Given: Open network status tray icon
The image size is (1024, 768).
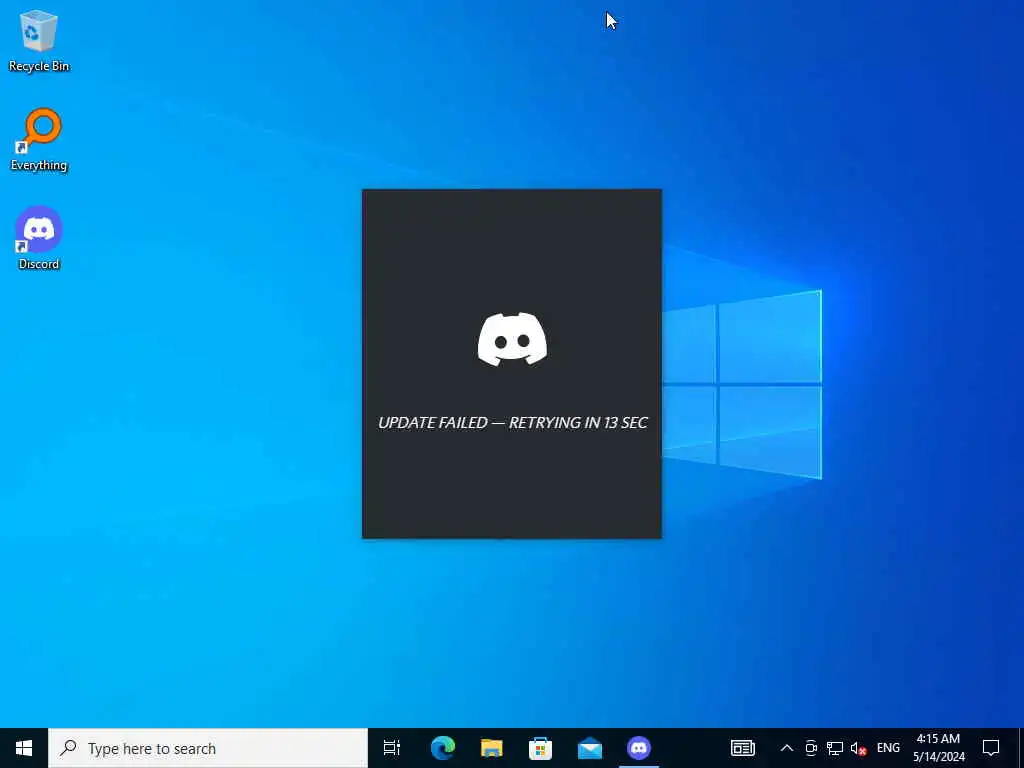Looking at the screenshot, I should 835,748.
